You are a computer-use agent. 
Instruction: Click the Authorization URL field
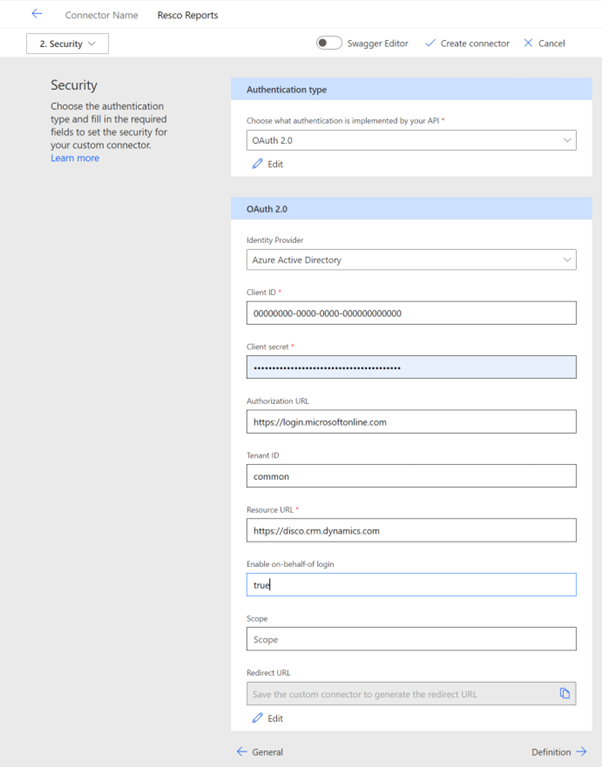pyautogui.click(x=411, y=422)
